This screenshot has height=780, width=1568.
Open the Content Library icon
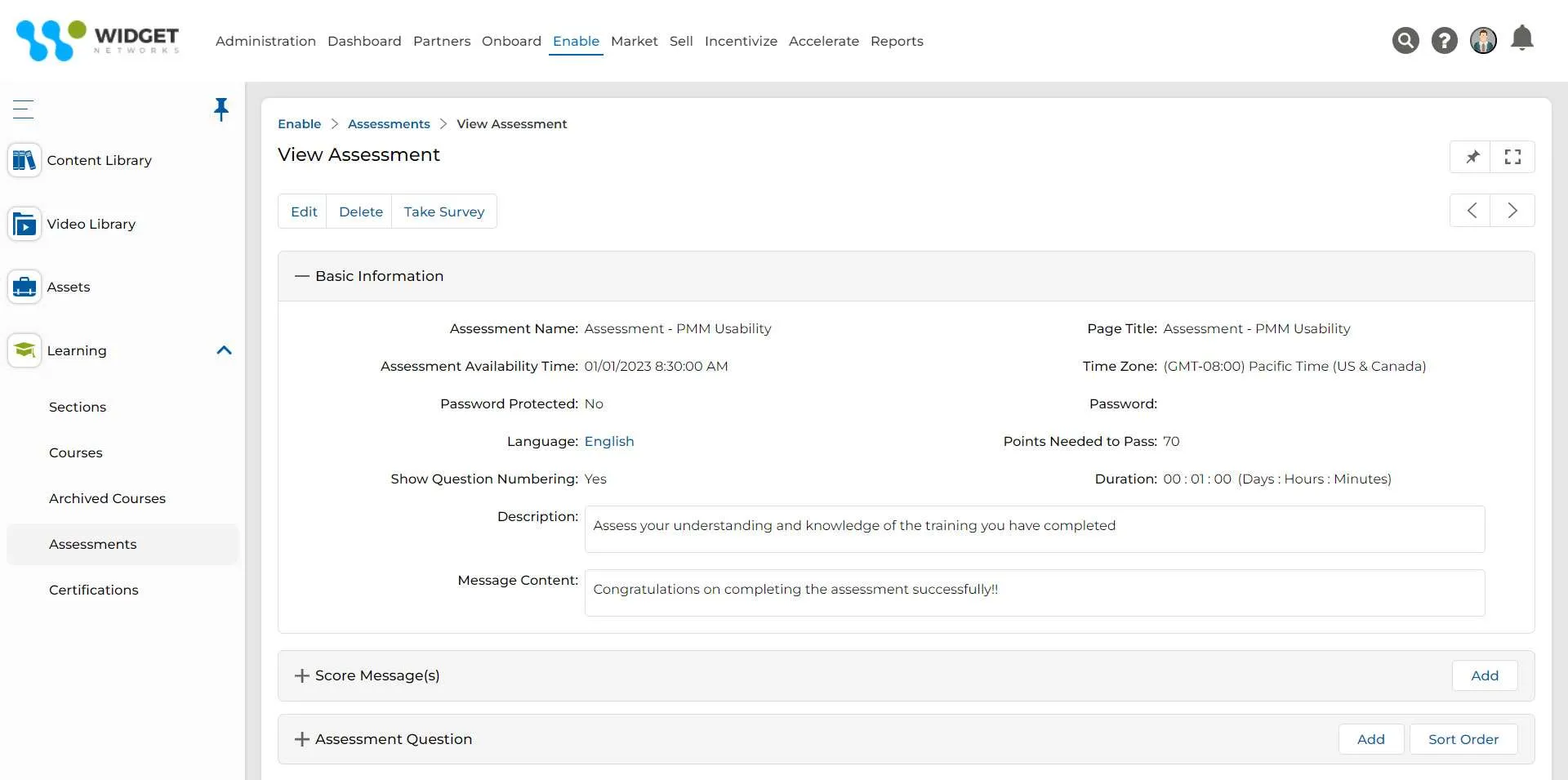tap(24, 160)
